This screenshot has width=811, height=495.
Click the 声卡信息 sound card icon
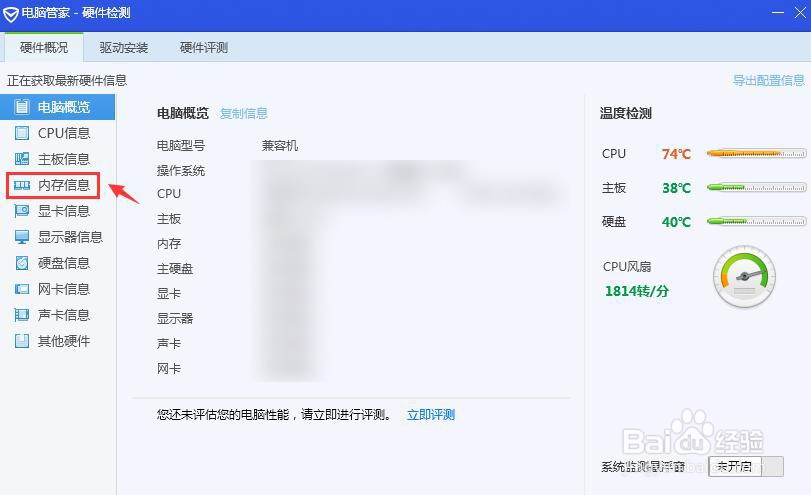22,314
